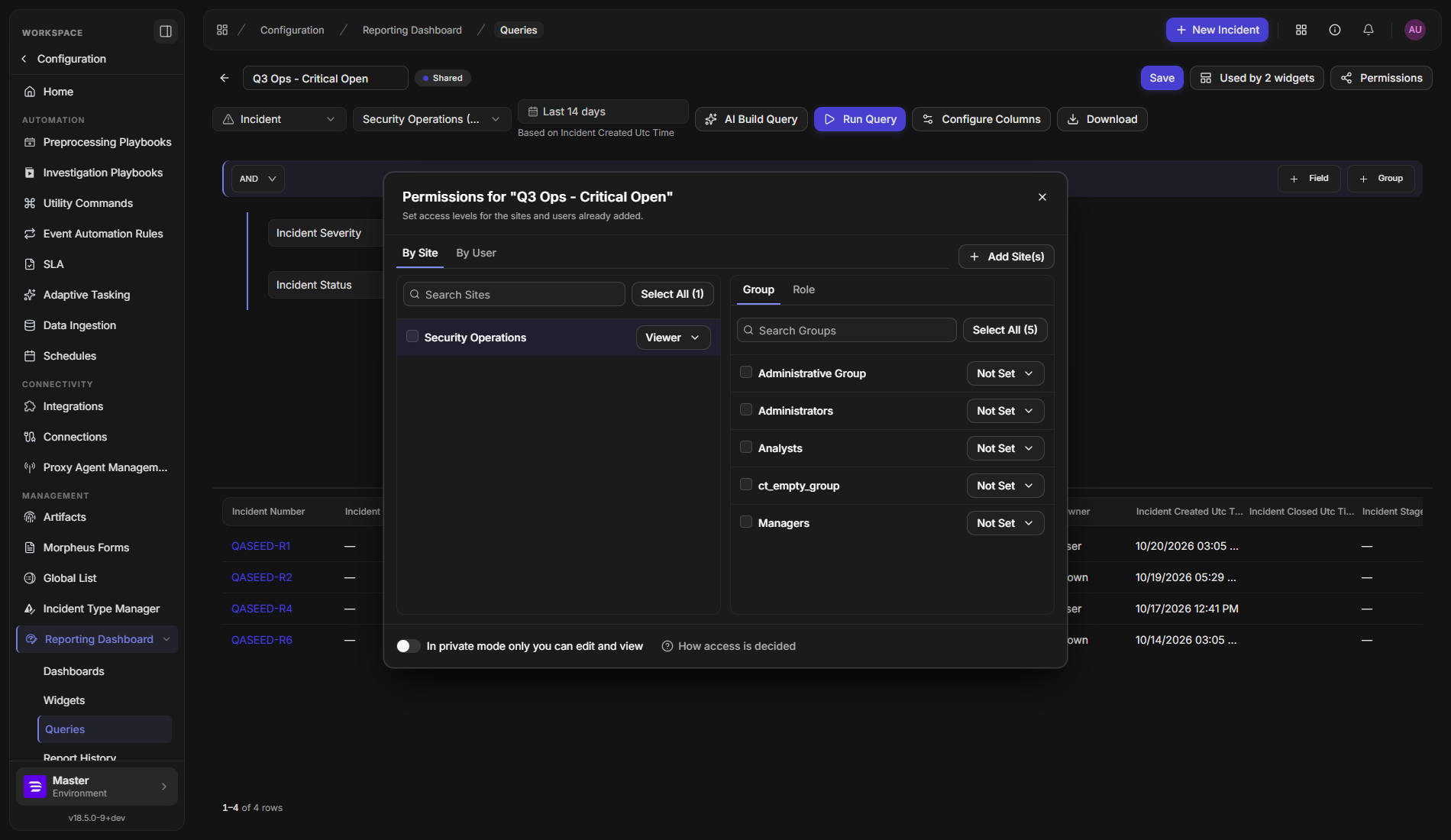The height and width of the screenshot is (840, 1451).
Task: Click the Search Groups field
Action: click(846, 331)
